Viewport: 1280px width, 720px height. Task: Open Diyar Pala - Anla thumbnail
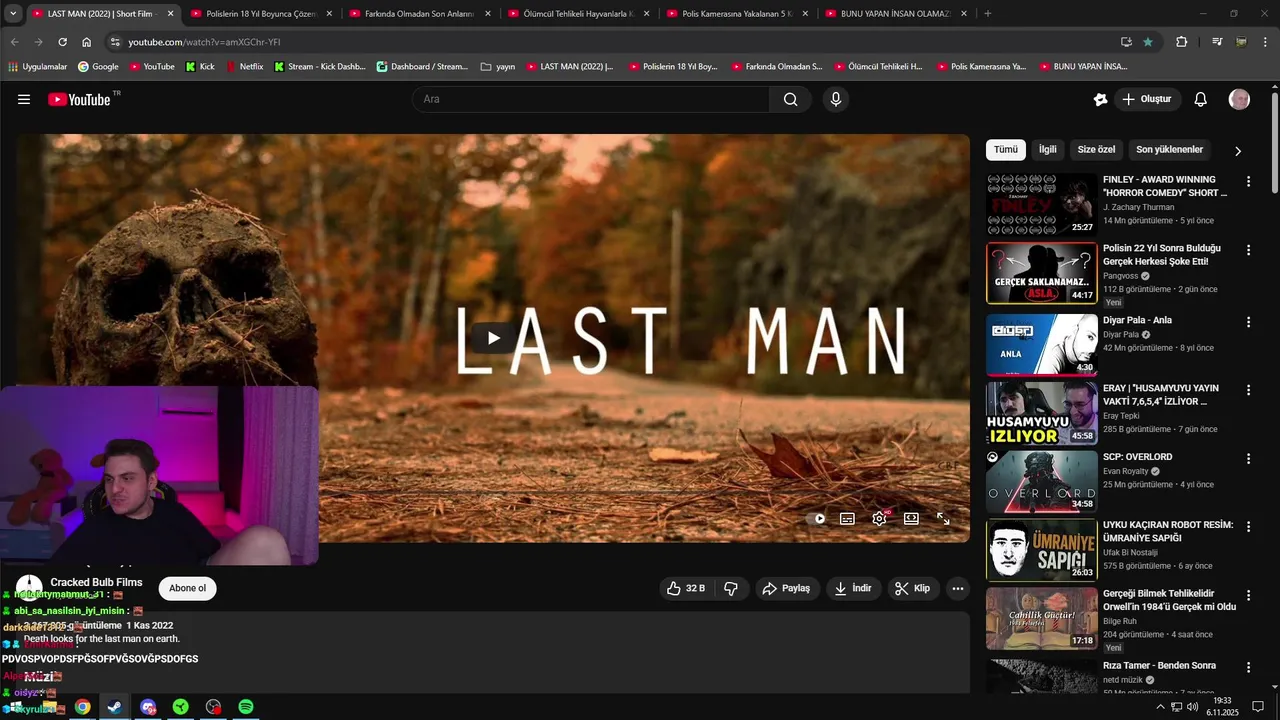[x=1041, y=345]
